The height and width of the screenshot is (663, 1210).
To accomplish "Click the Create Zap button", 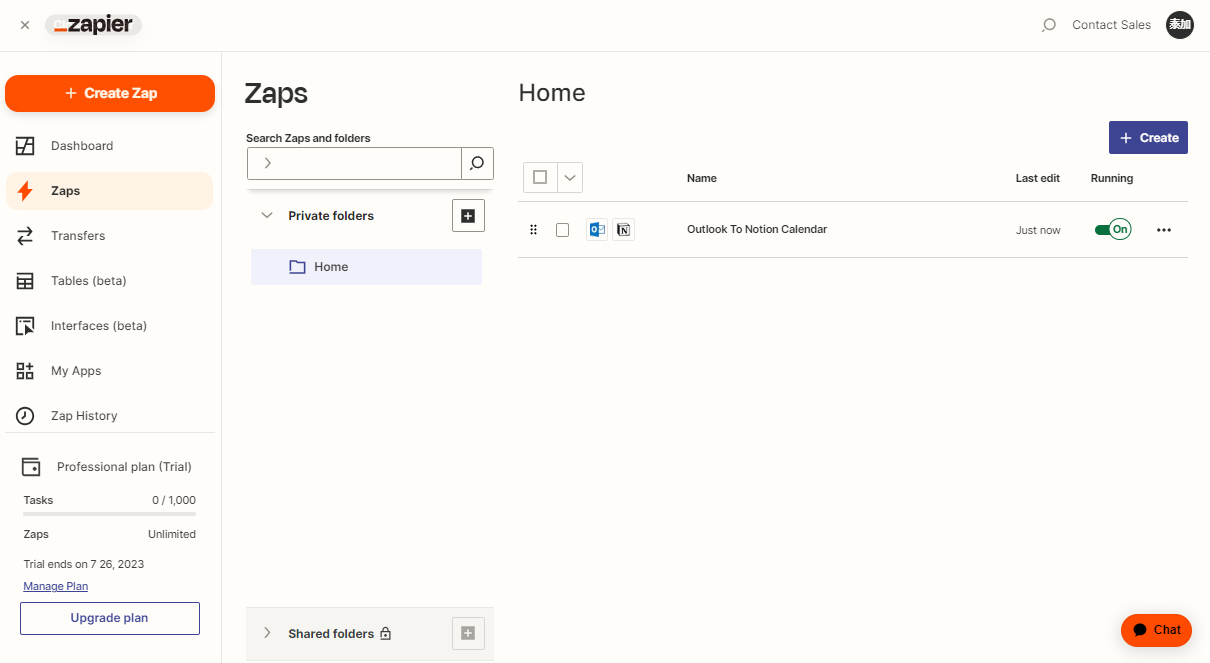I will click(110, 93).
